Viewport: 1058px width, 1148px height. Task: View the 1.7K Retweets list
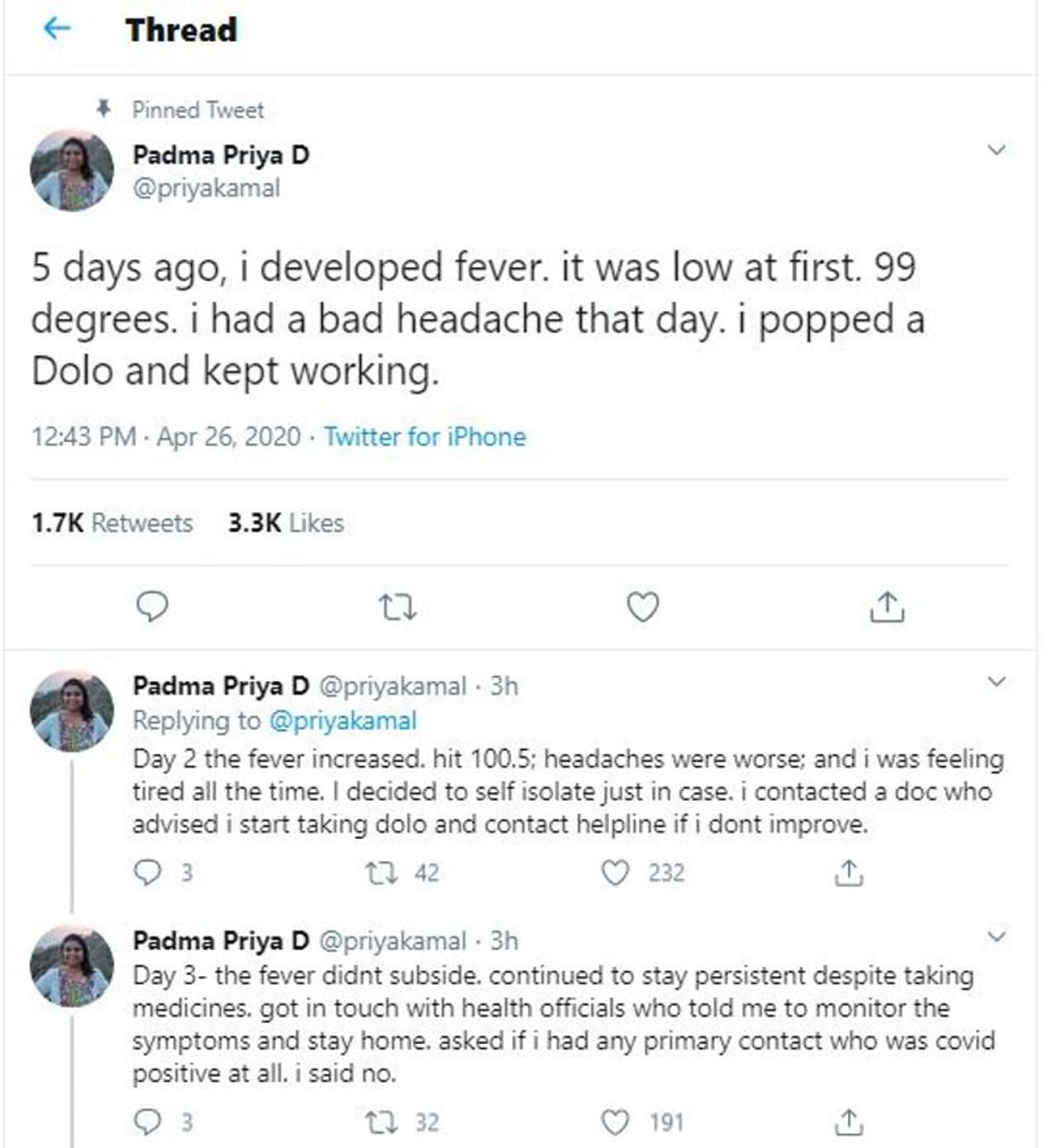click(112, 523)
